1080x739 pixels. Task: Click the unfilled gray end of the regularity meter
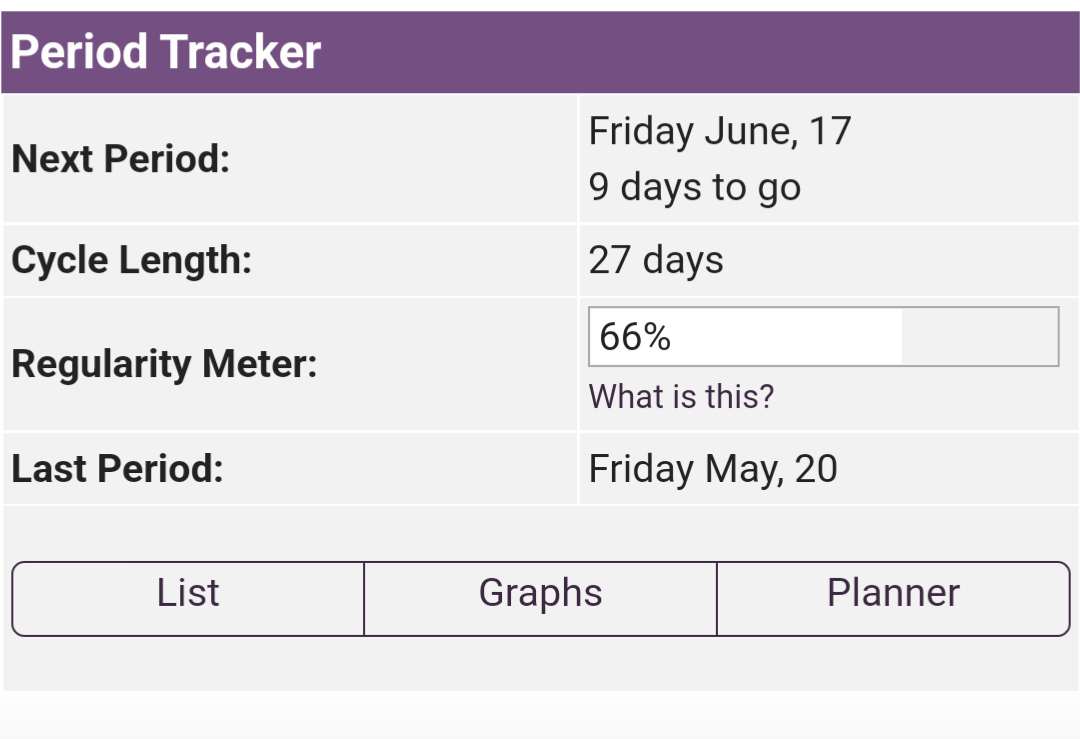tap(979, 337)
